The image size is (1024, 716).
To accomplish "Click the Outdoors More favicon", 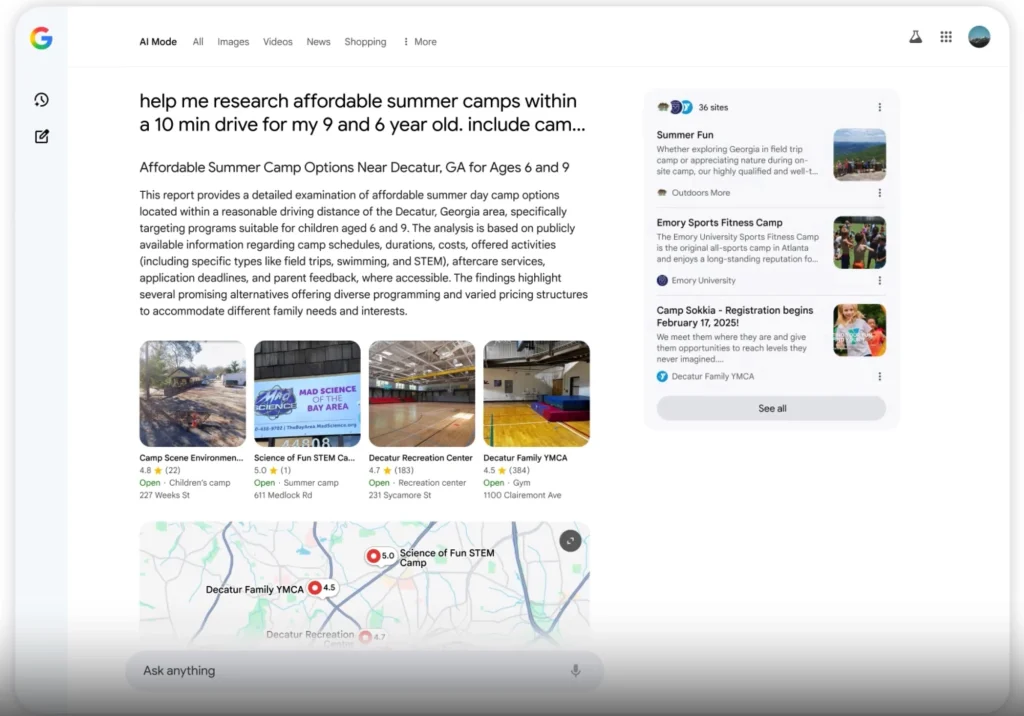I will 662,193.
